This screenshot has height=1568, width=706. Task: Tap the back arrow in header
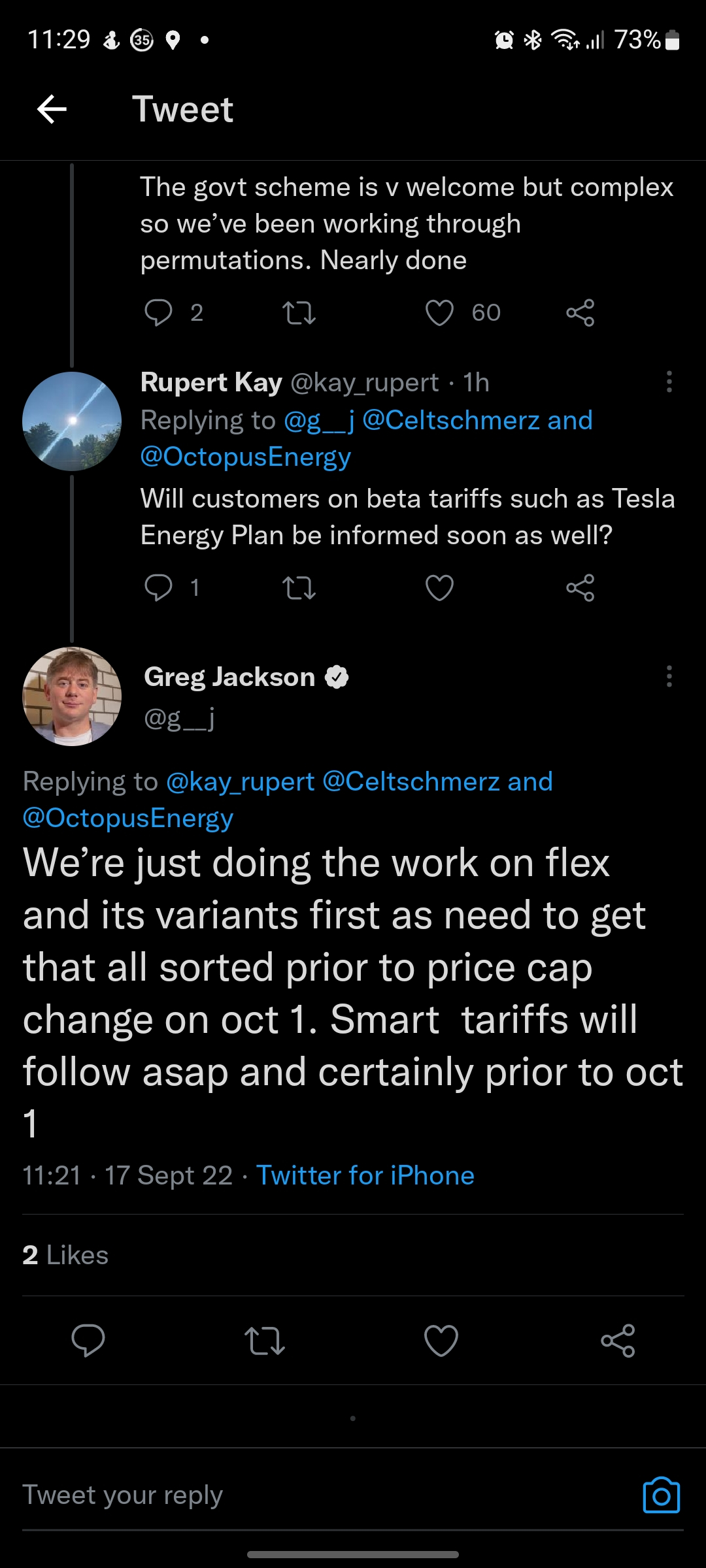pyautogui.click(x=52, y=109)
